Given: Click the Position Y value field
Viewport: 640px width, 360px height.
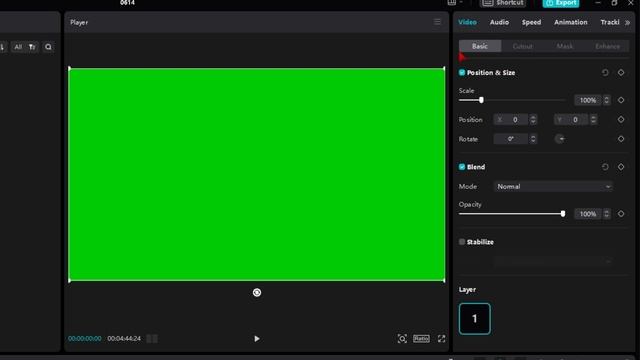Looking at the screenshot, I should click(572, 120).
